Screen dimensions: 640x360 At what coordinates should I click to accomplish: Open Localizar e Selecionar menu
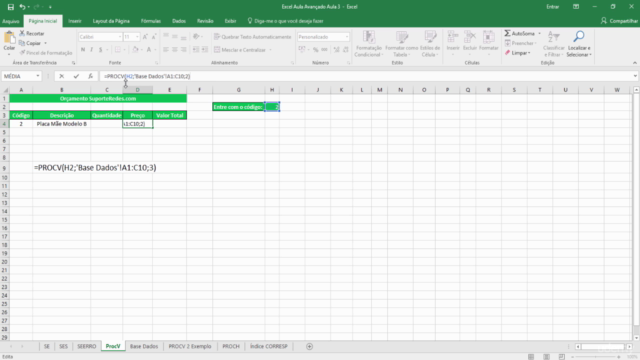click(579, 44)
